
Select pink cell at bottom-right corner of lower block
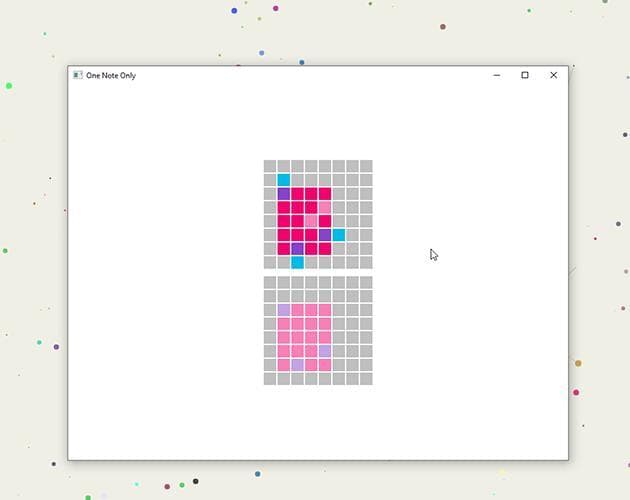(x=325, y=365)
